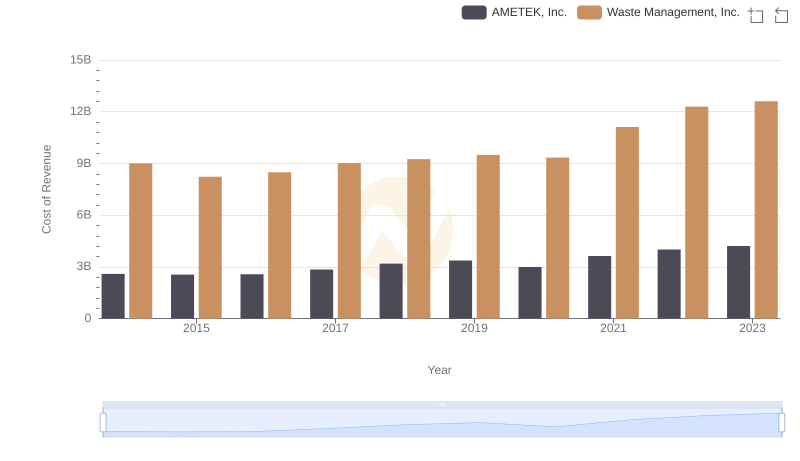Click the 2019 x-axis label
The height and width of the screenshot is (461, 800).
coord(474,328)
